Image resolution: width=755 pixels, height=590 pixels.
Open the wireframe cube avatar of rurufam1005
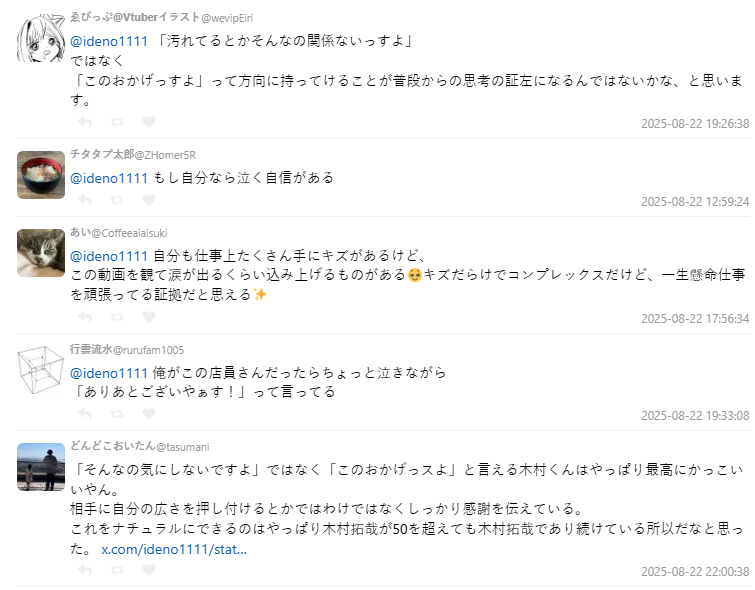click(x=41, y=370)
